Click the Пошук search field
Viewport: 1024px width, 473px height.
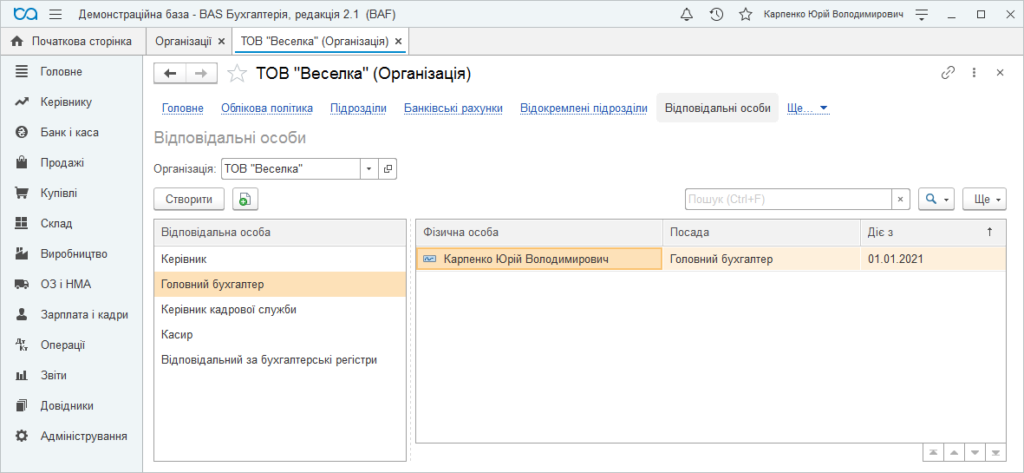788,200
